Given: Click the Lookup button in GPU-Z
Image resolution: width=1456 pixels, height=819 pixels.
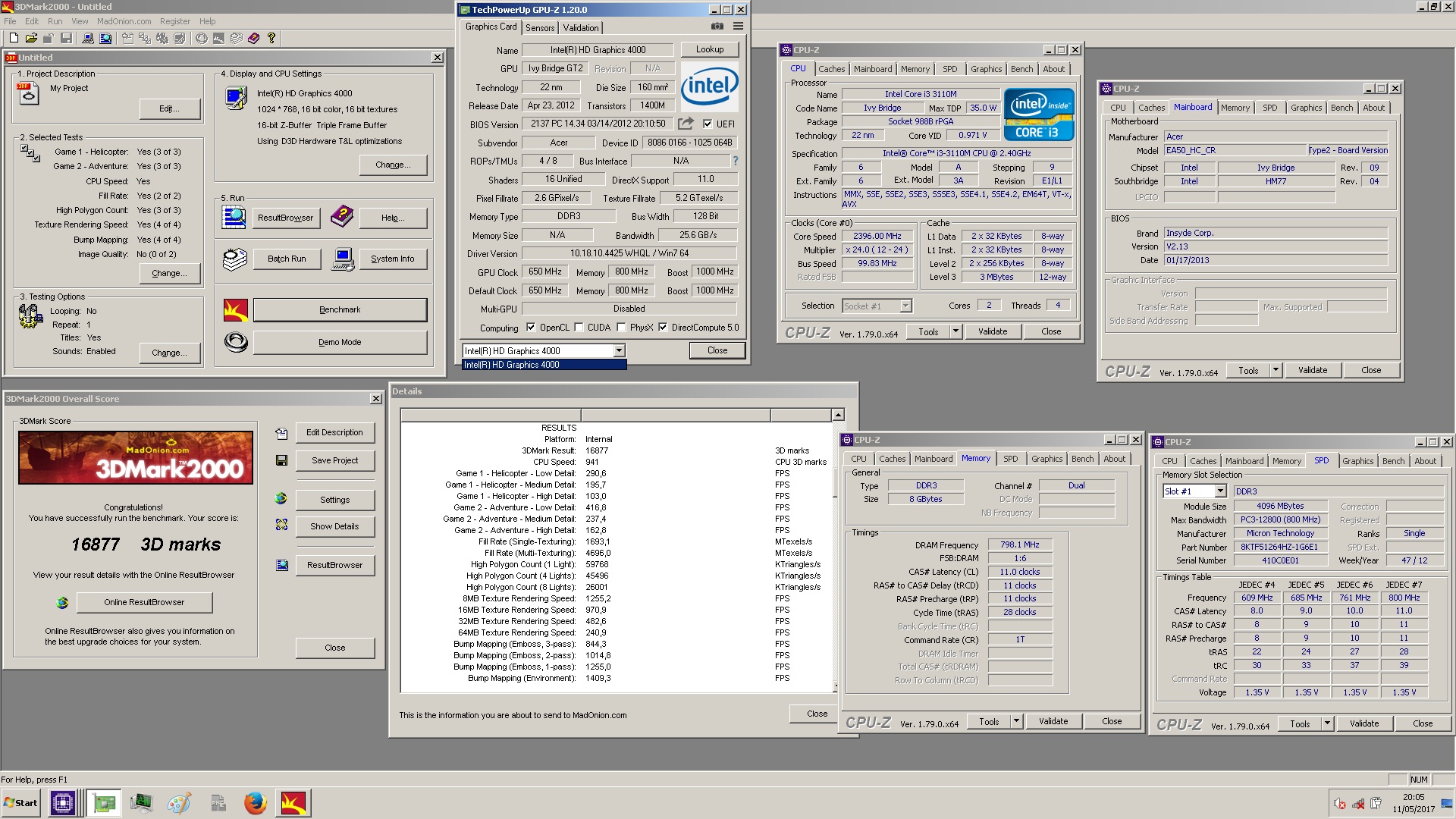Looking at the screenshot, I should click(710, 49).
